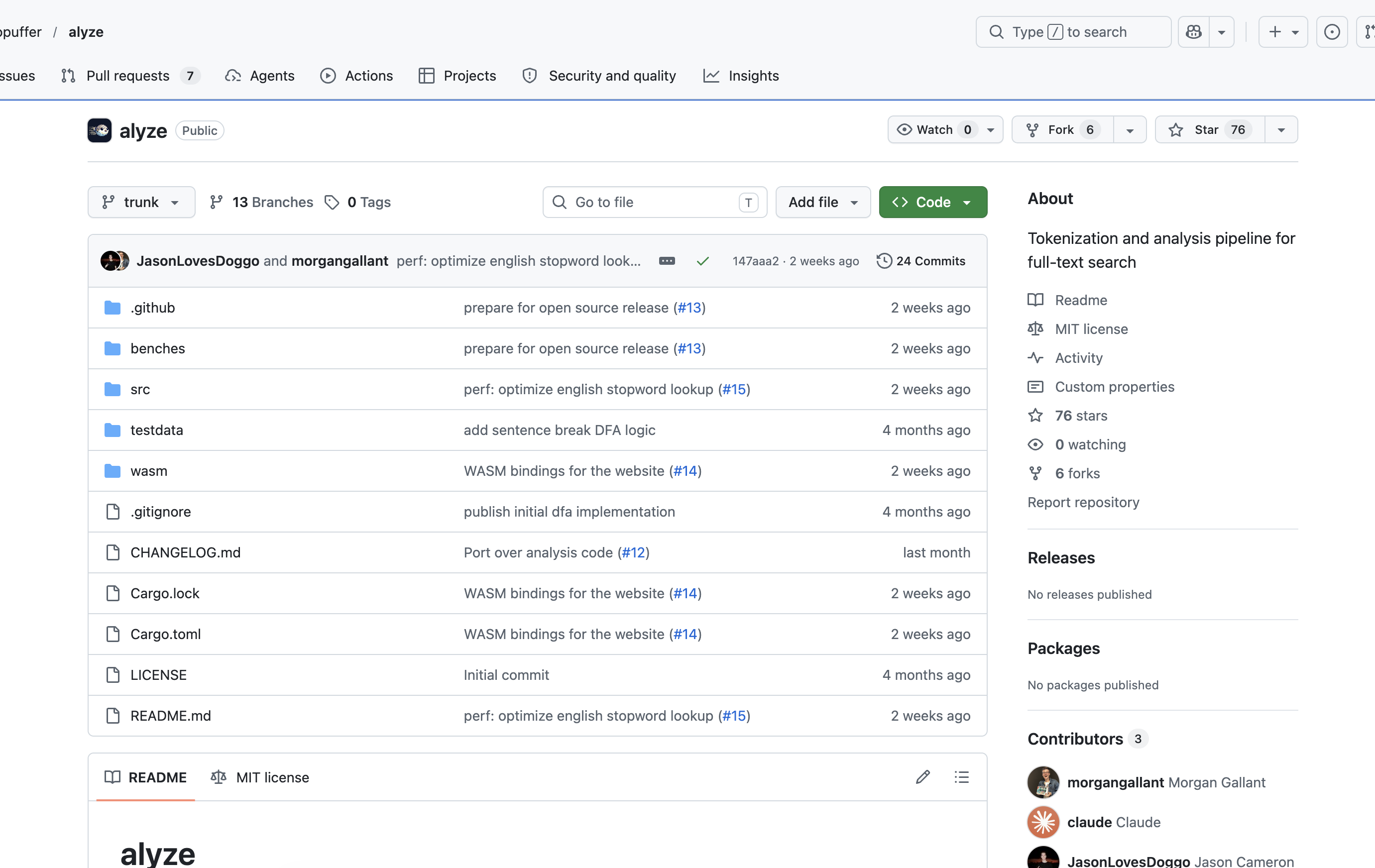Click the green commit status checkmark

pos(703,261)
